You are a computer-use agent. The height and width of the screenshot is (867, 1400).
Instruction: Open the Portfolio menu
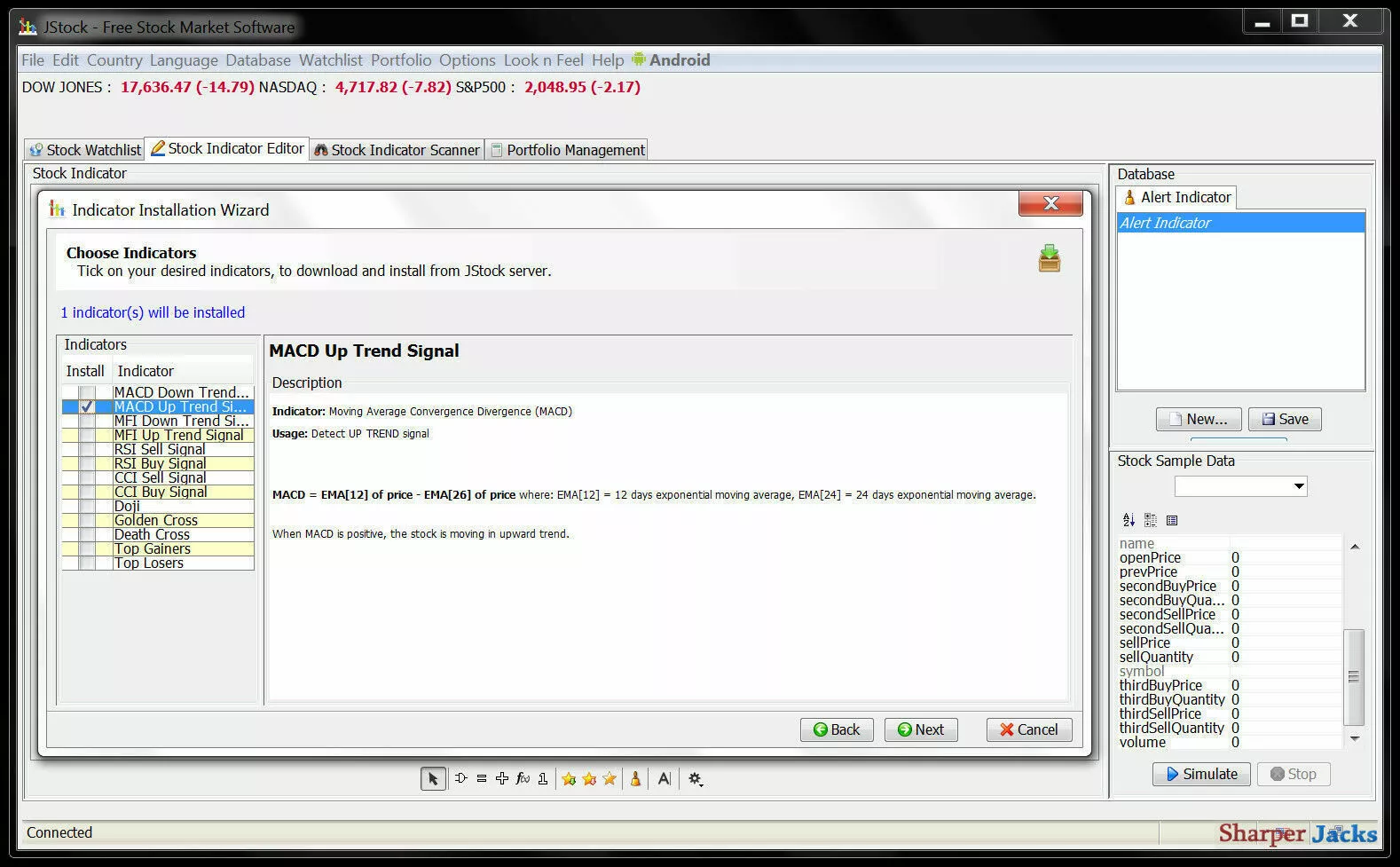(x=401, y=60)
